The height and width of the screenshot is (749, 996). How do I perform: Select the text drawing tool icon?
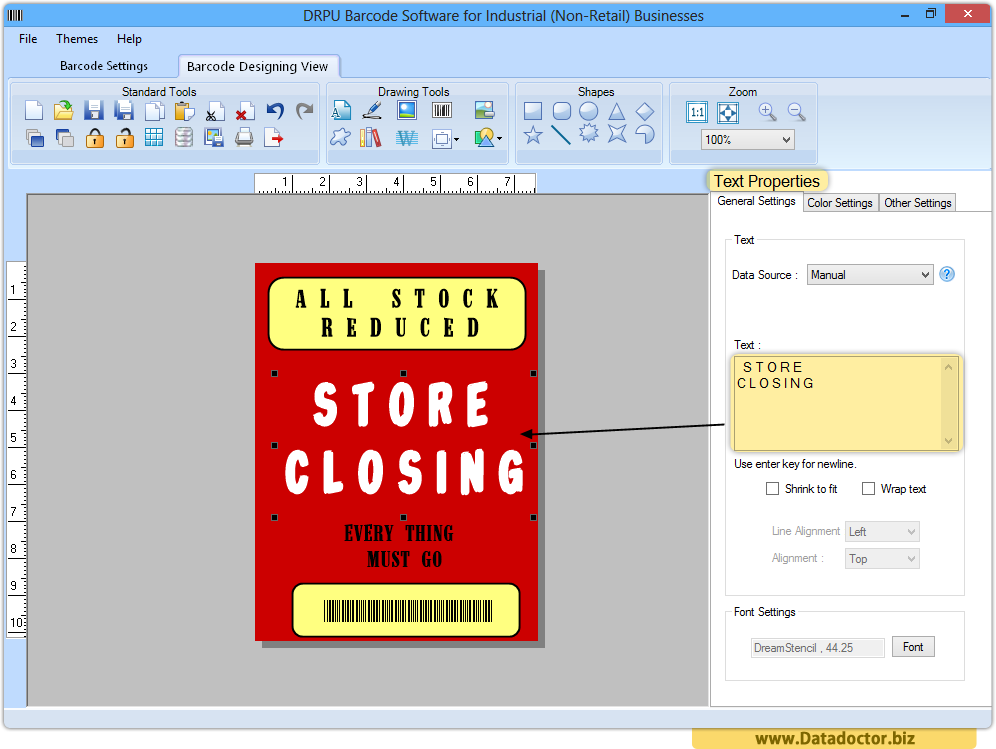(x=341, y=111)
